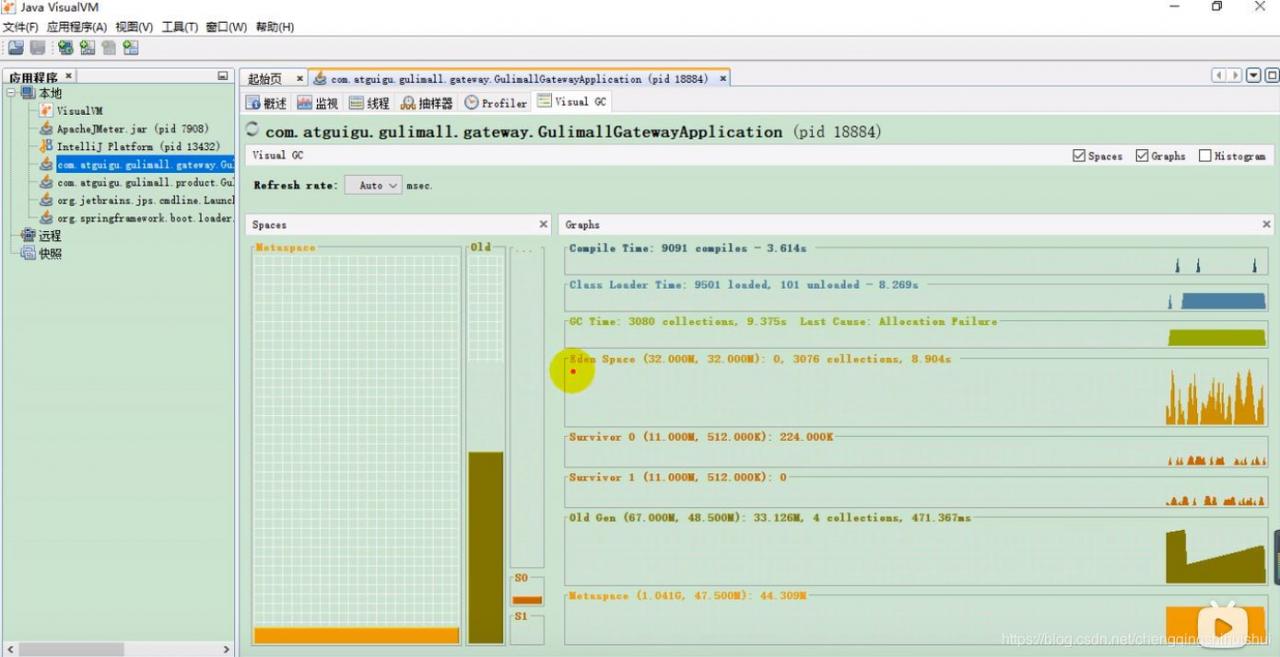This screenshot has height=657, width=1280.
Task: Open the 文件(F) menu
Action: tap(20, 27)
